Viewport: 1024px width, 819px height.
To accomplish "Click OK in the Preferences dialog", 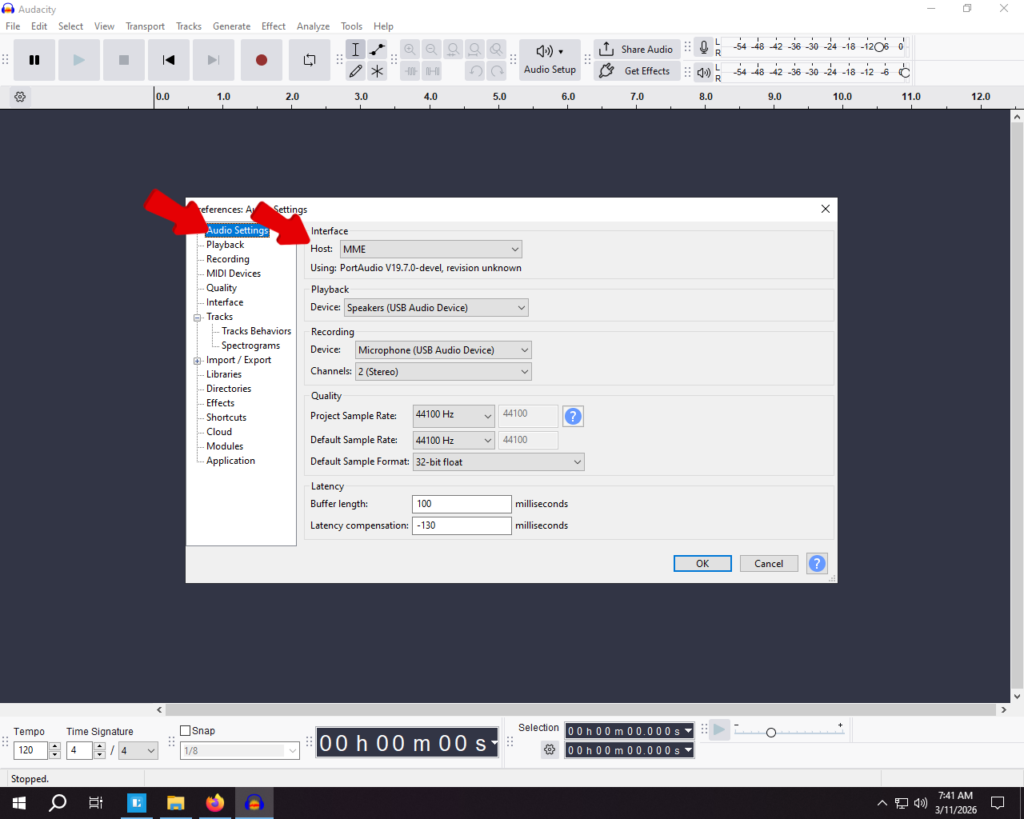I will coord(702,563).
